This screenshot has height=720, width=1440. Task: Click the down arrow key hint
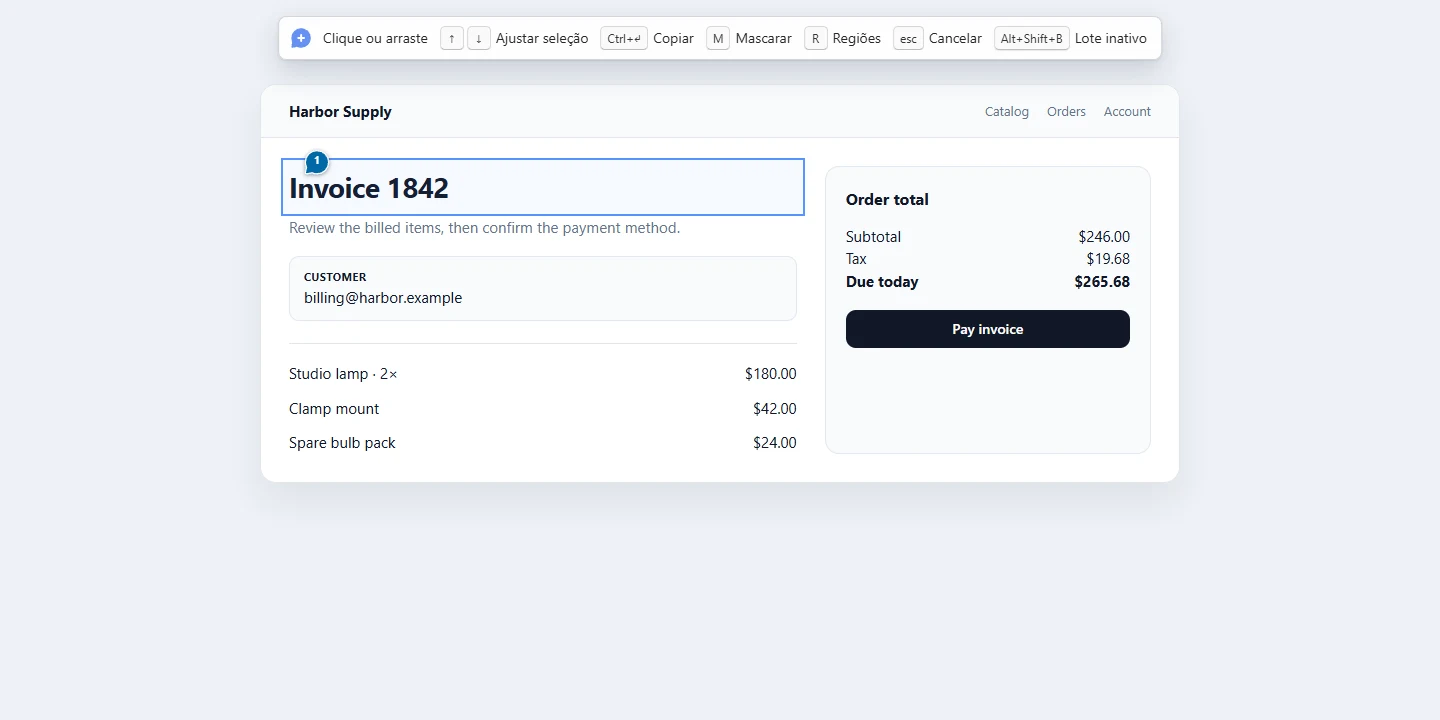[x=479, y=38]
